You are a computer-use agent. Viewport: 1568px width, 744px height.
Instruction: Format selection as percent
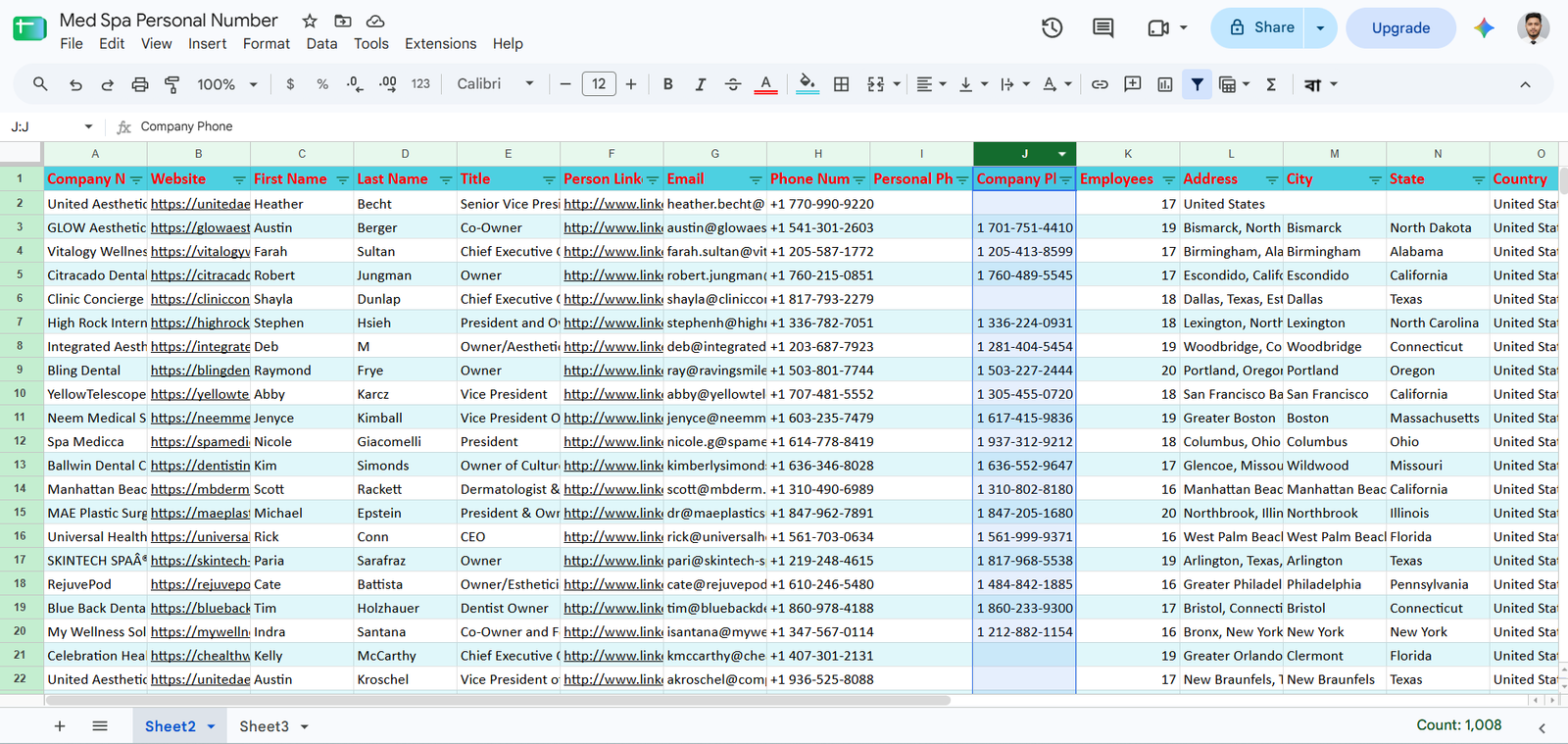click(x=322, y=84)
